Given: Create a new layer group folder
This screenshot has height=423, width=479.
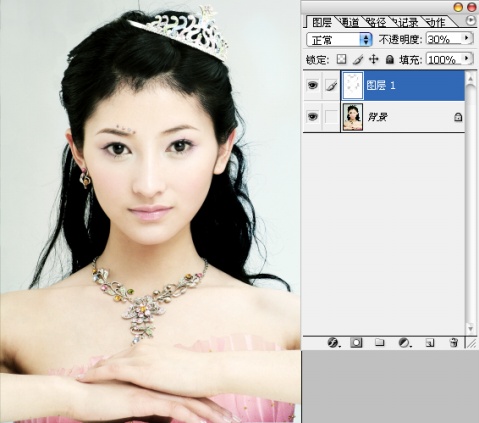Looking at the screenshot, I should (x=379, y=342).
